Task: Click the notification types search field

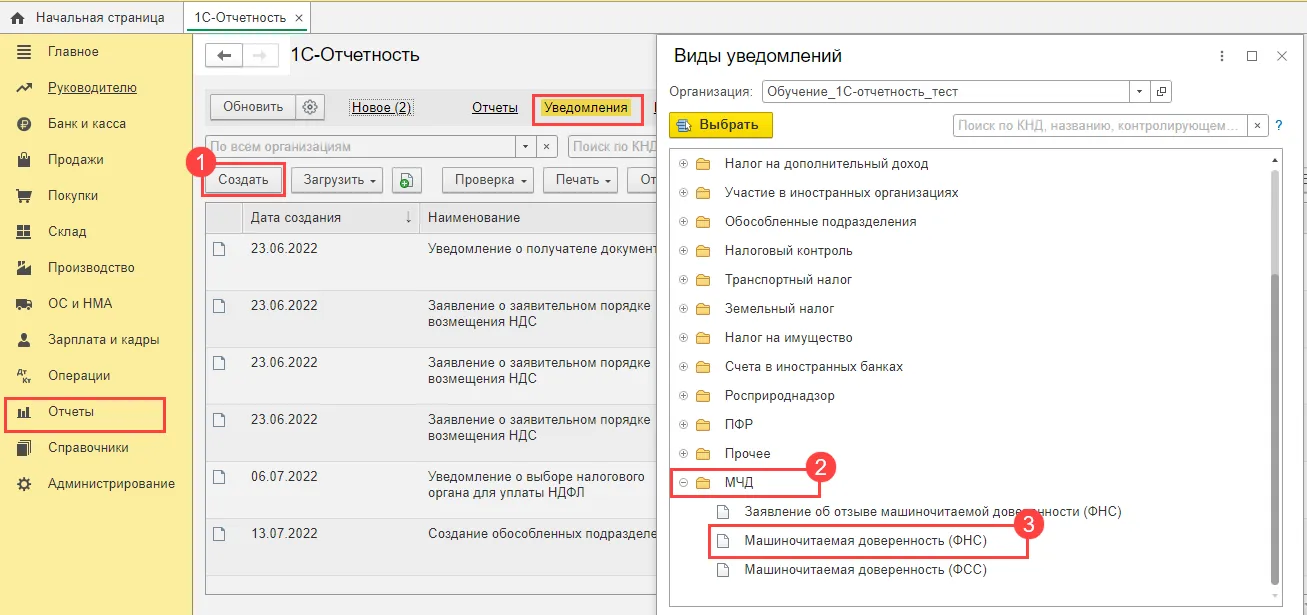Action: point(1100,125)
